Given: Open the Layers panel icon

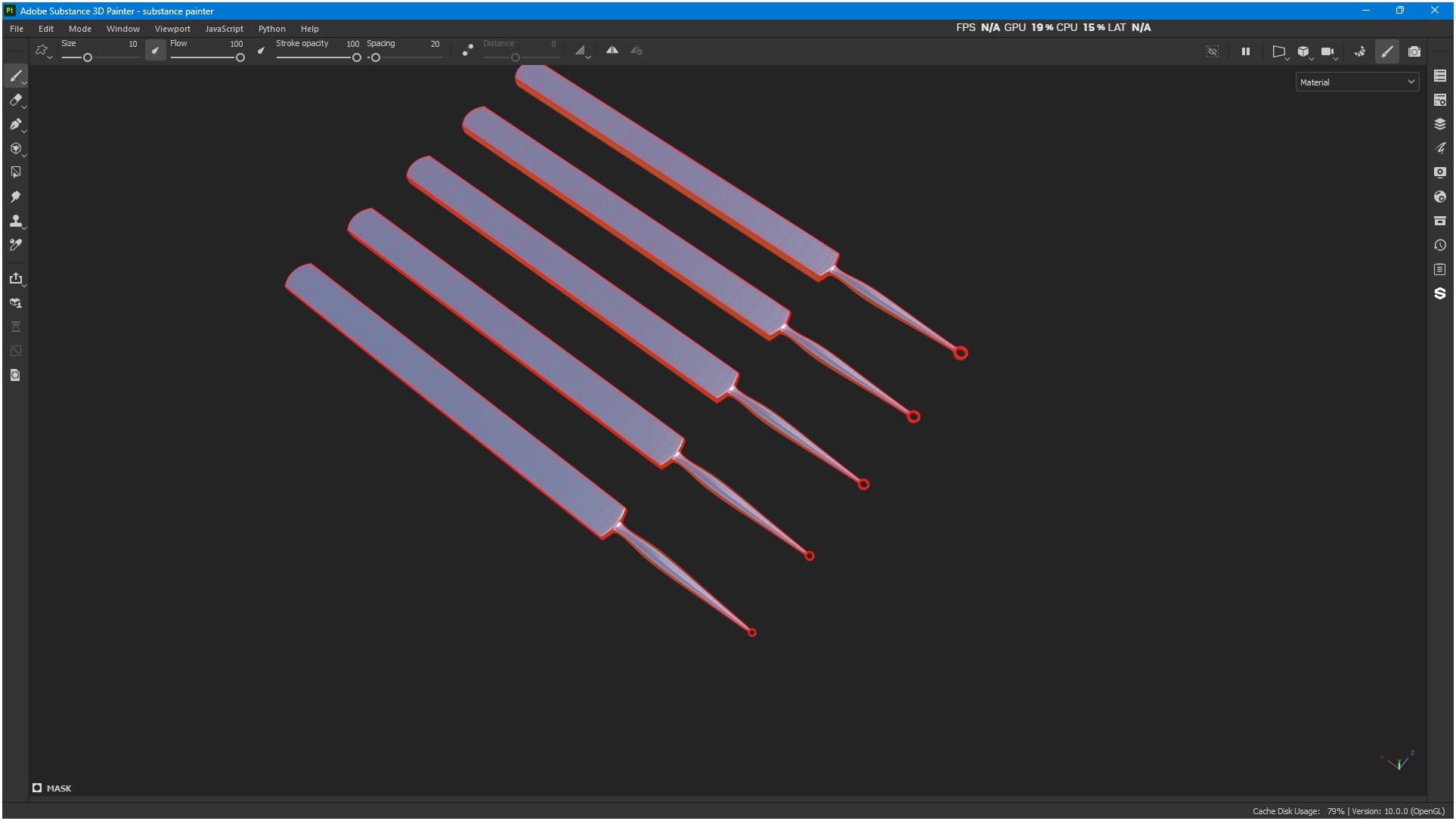Looking at the screenshot, I should pyautogui.click(x=1439, y=124).
